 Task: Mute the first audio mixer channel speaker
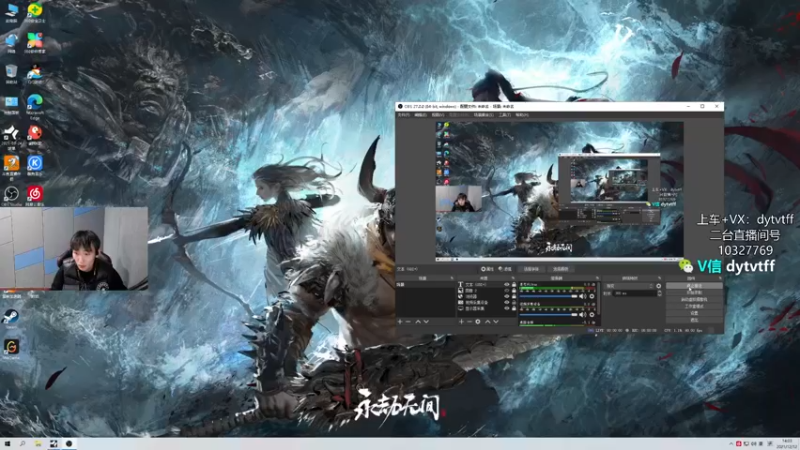582,296
